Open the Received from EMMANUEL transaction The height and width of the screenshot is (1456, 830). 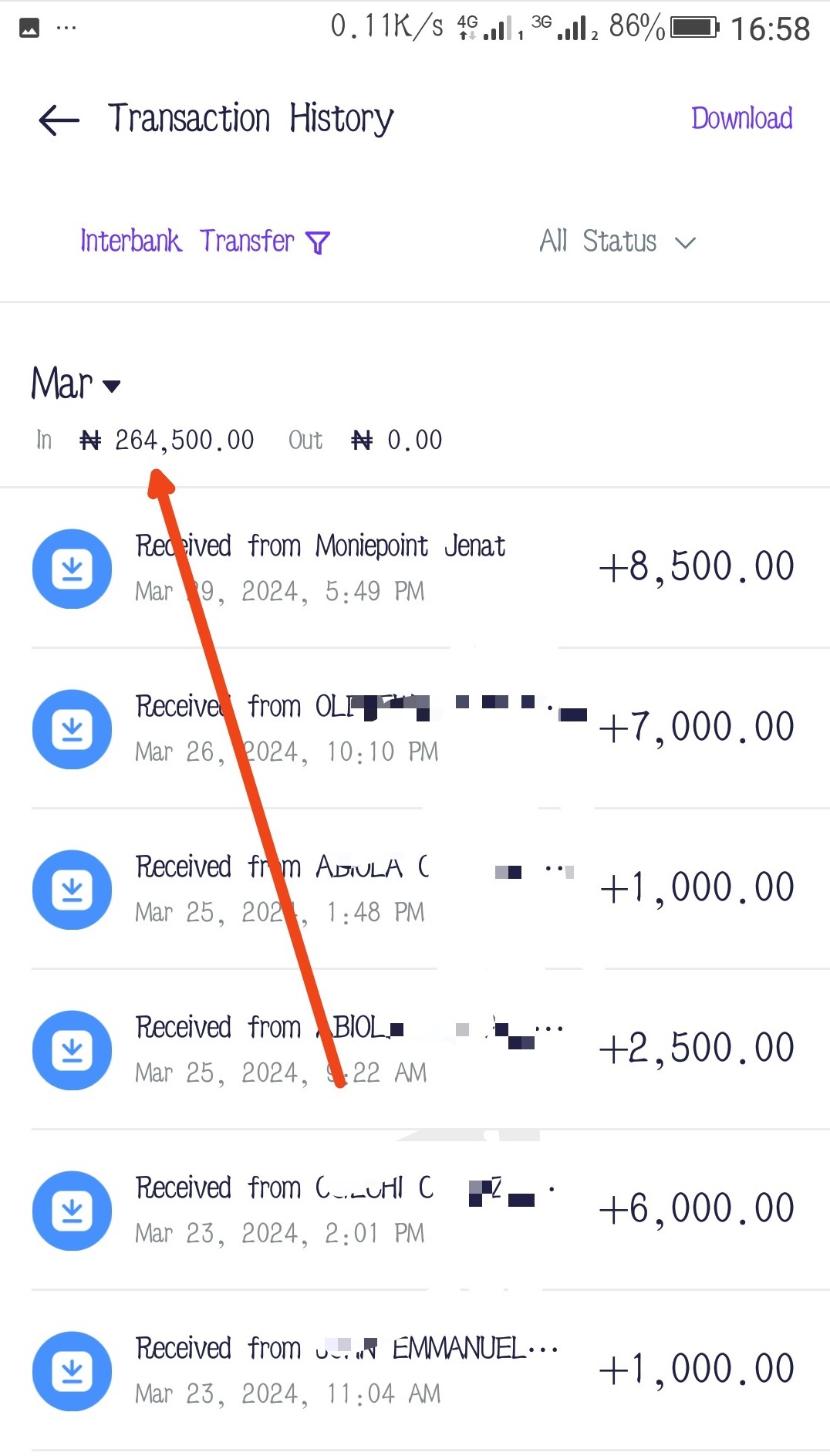(x=346, y=1349)
